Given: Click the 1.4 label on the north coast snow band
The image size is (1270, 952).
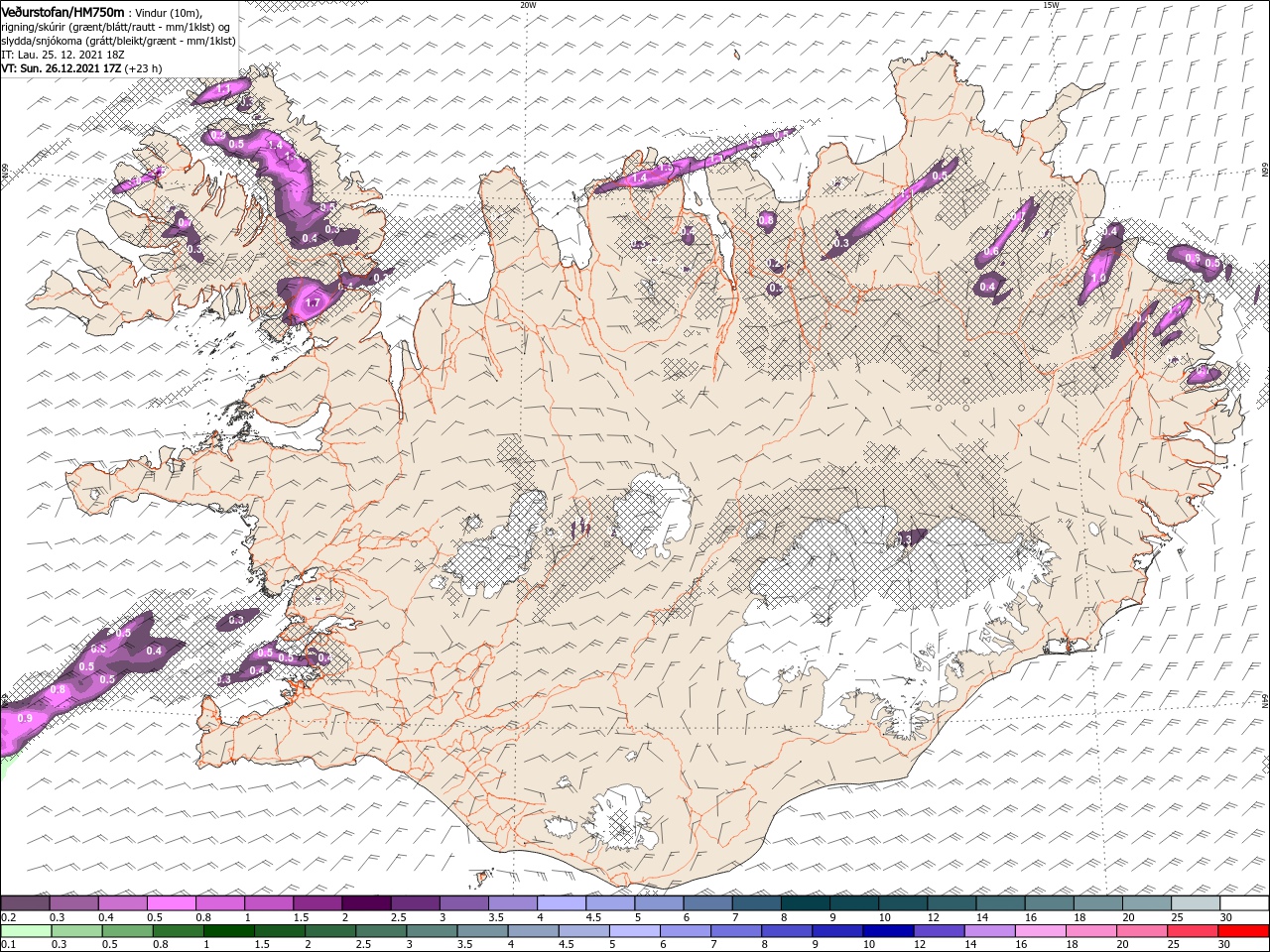Looking at the screenshot, I should pos(640,178).
